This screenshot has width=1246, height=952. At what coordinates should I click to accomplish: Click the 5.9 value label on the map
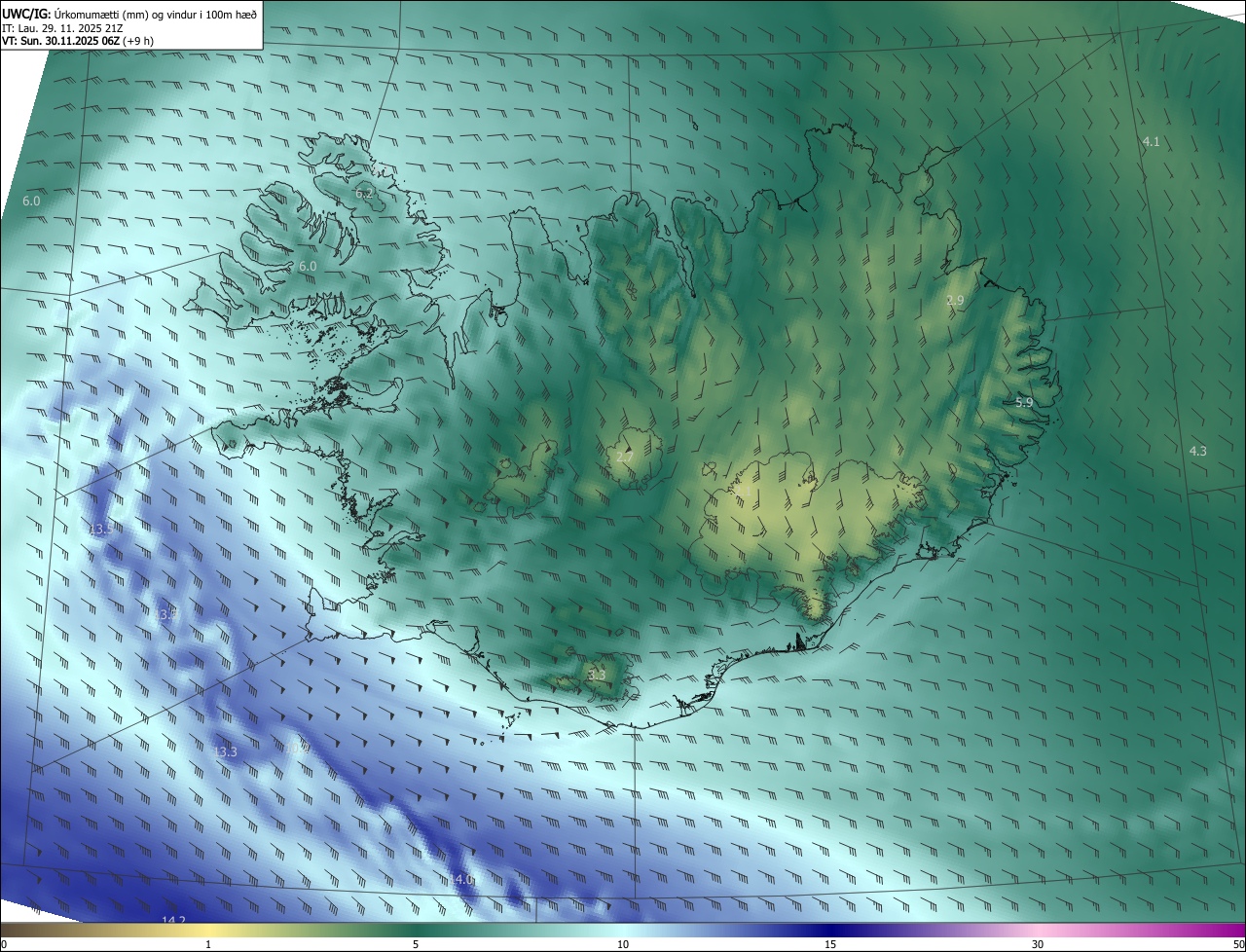tap(1024, 402)
